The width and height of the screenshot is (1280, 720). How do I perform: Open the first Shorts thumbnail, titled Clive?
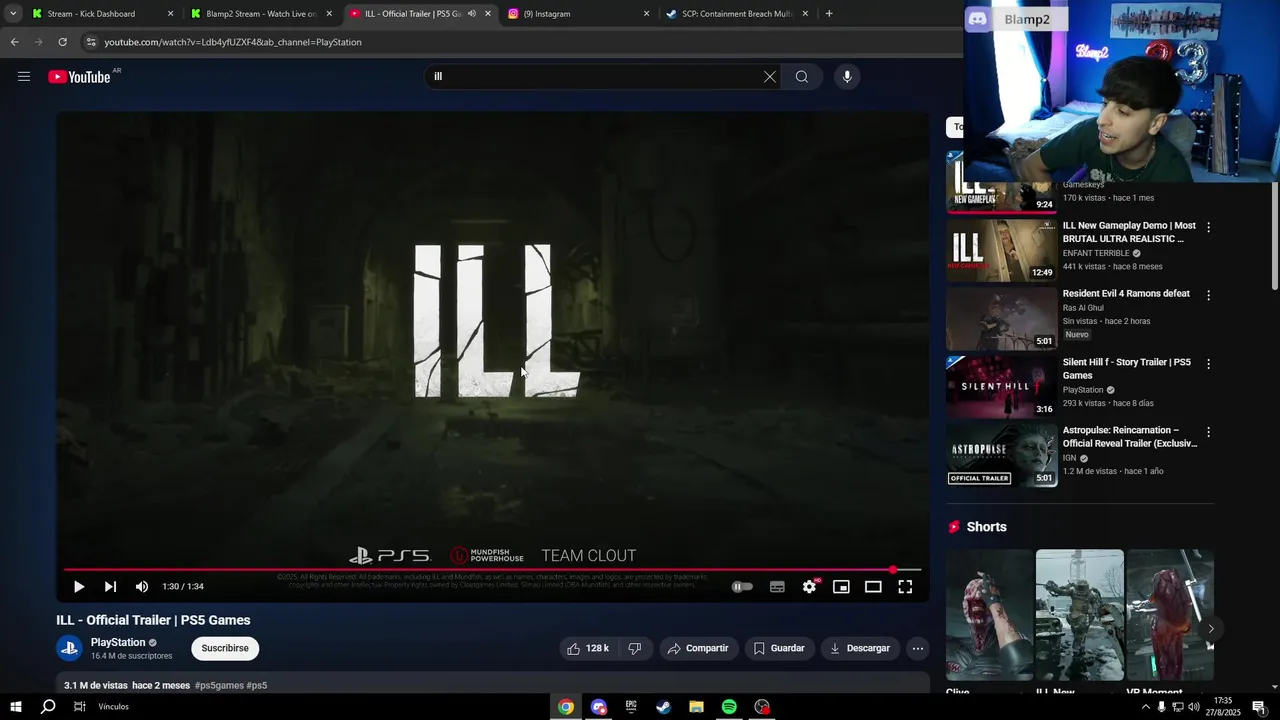989,615
